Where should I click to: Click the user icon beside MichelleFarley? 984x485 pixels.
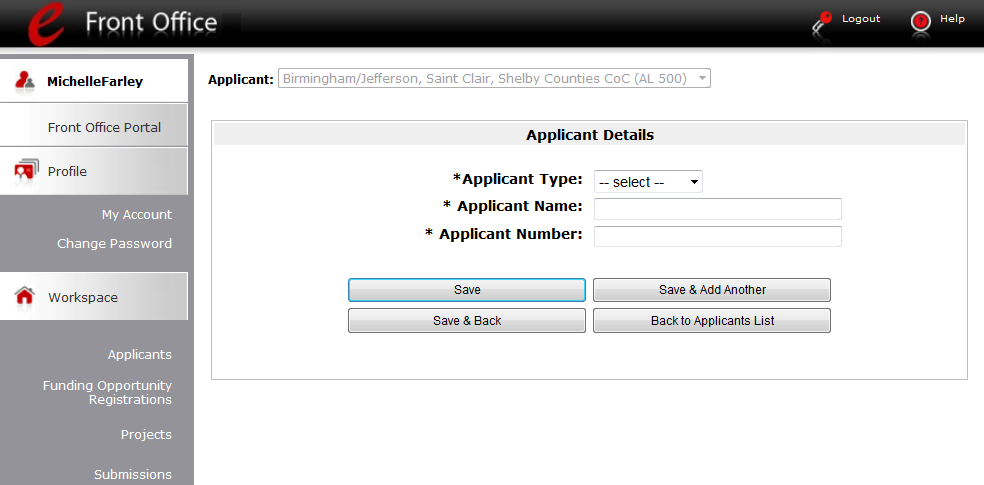tap(25, 81)
